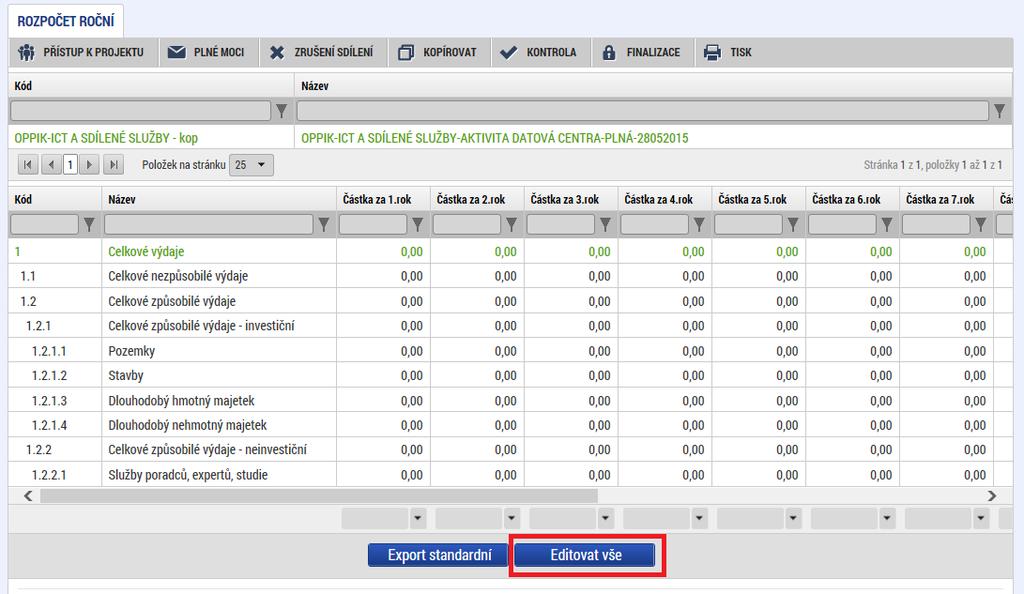The width and height of the screenshot is (1024, 594).
Task: Click the Částka za 2.rok filter funnel
Action: coord(511,225)
